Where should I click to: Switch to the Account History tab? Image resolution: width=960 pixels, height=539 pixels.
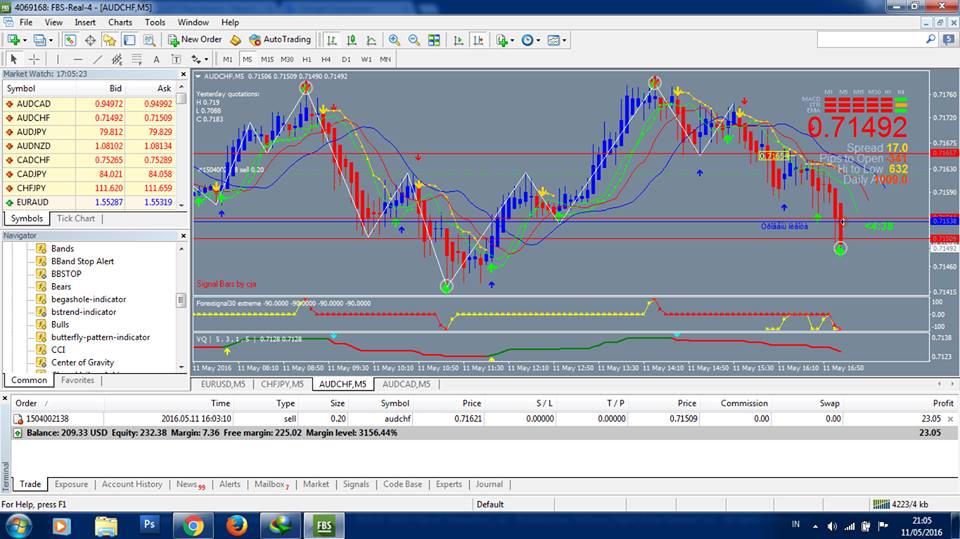click(132, 484)
